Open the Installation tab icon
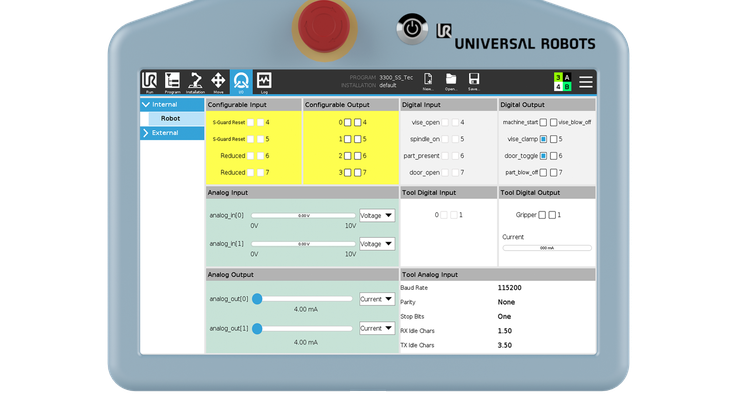The height and width of the screenshot is (413, 735). pos(196,82)
